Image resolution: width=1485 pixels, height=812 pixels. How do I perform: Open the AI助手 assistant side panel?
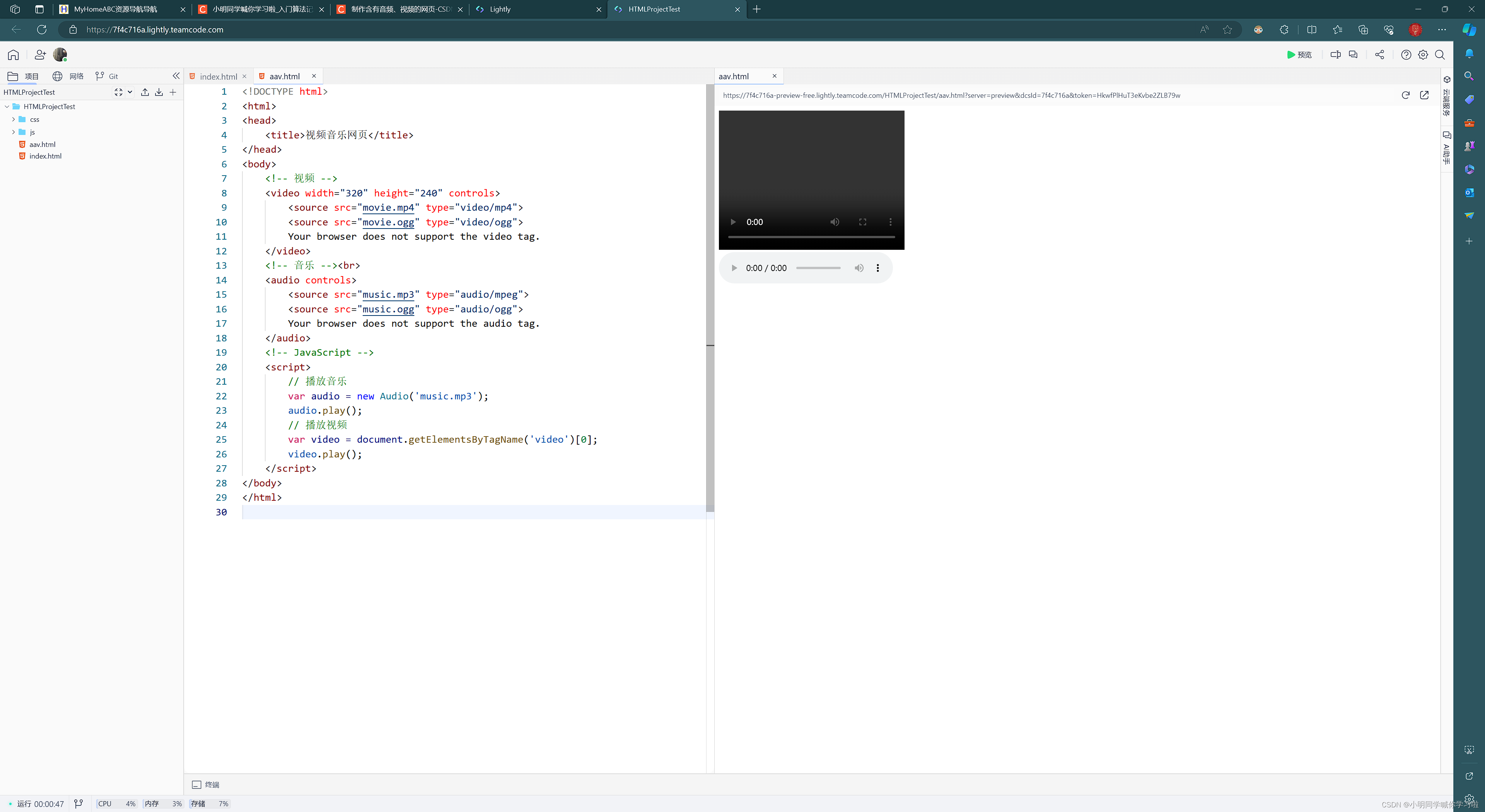click(1446, 148)
